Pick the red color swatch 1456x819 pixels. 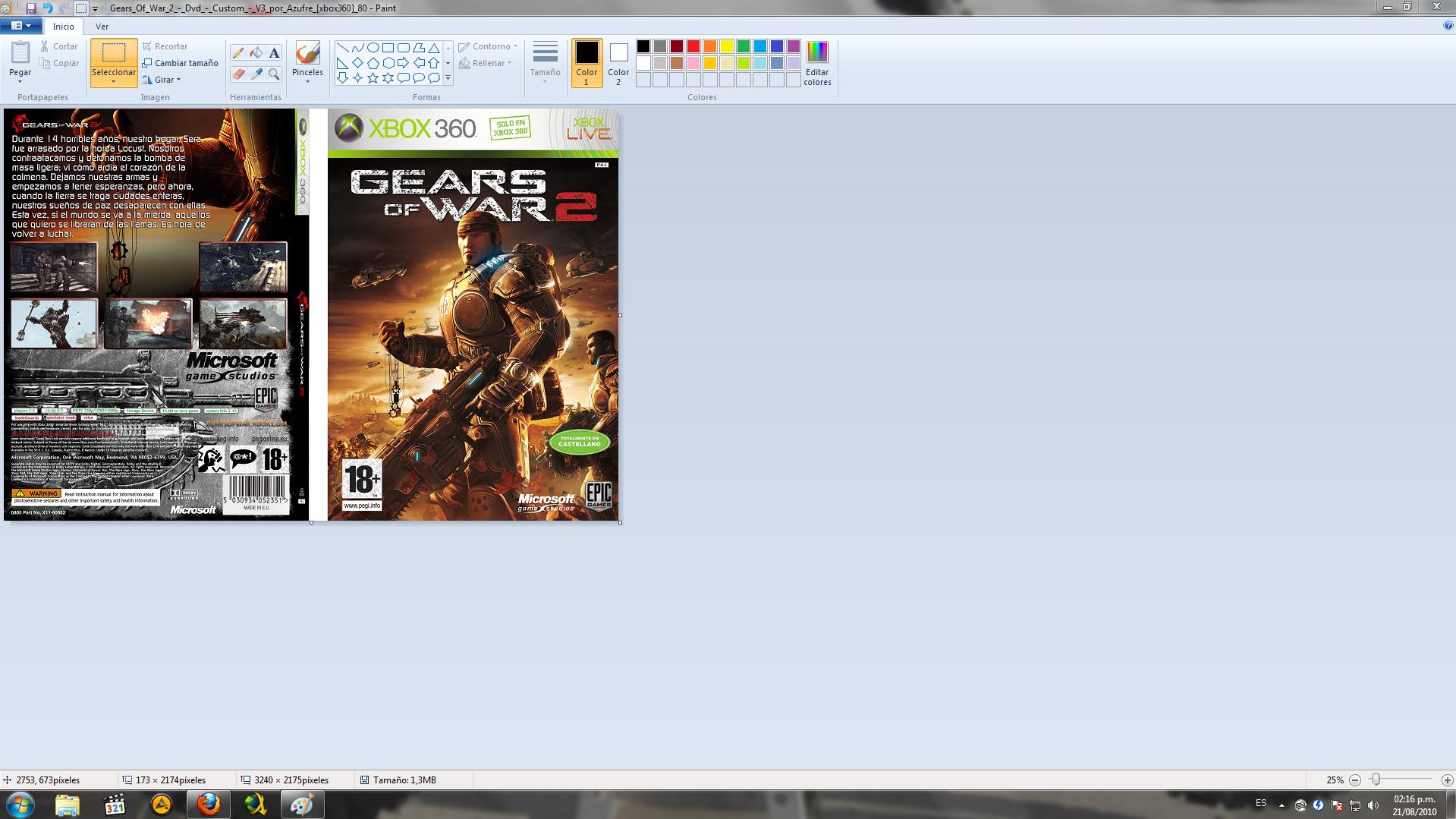[693, 46]
